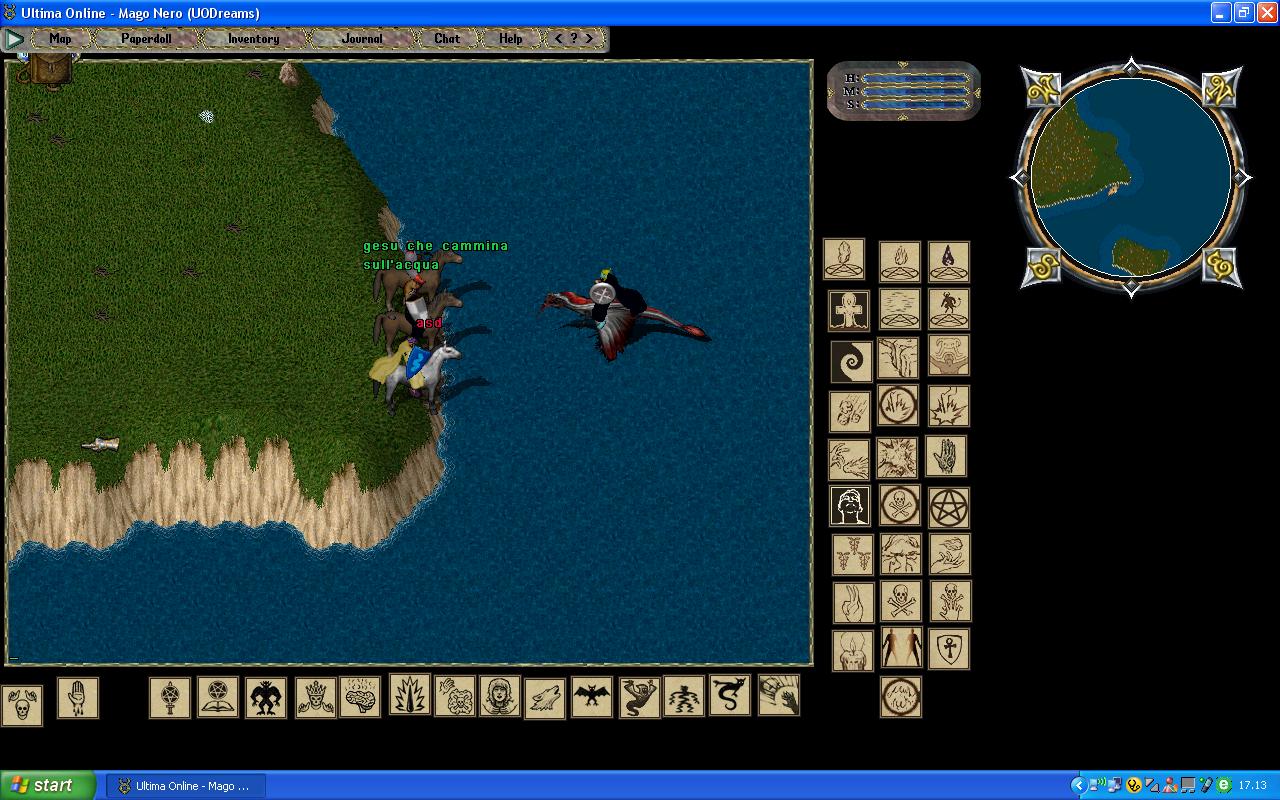Open the Journal menu
1280x800 pixels.
(362, 39)
